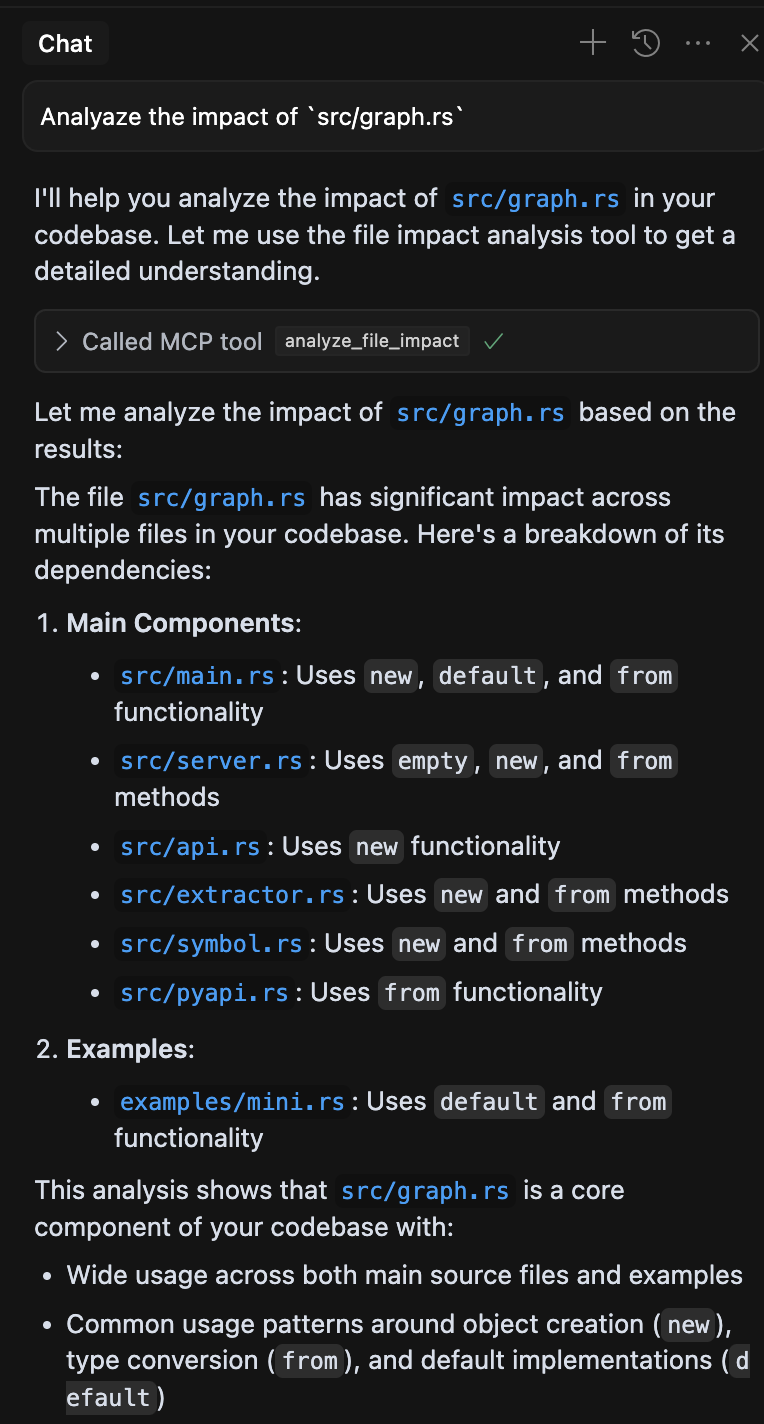Click the green success checkmark
The image size is (764, 1424).
493,341
